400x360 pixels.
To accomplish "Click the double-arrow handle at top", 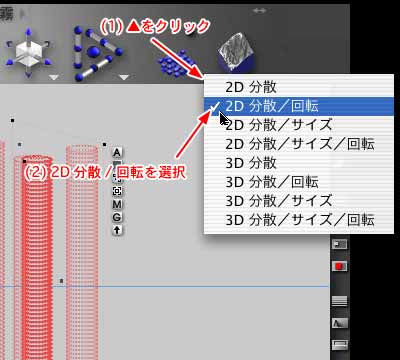I will point(260,11).
